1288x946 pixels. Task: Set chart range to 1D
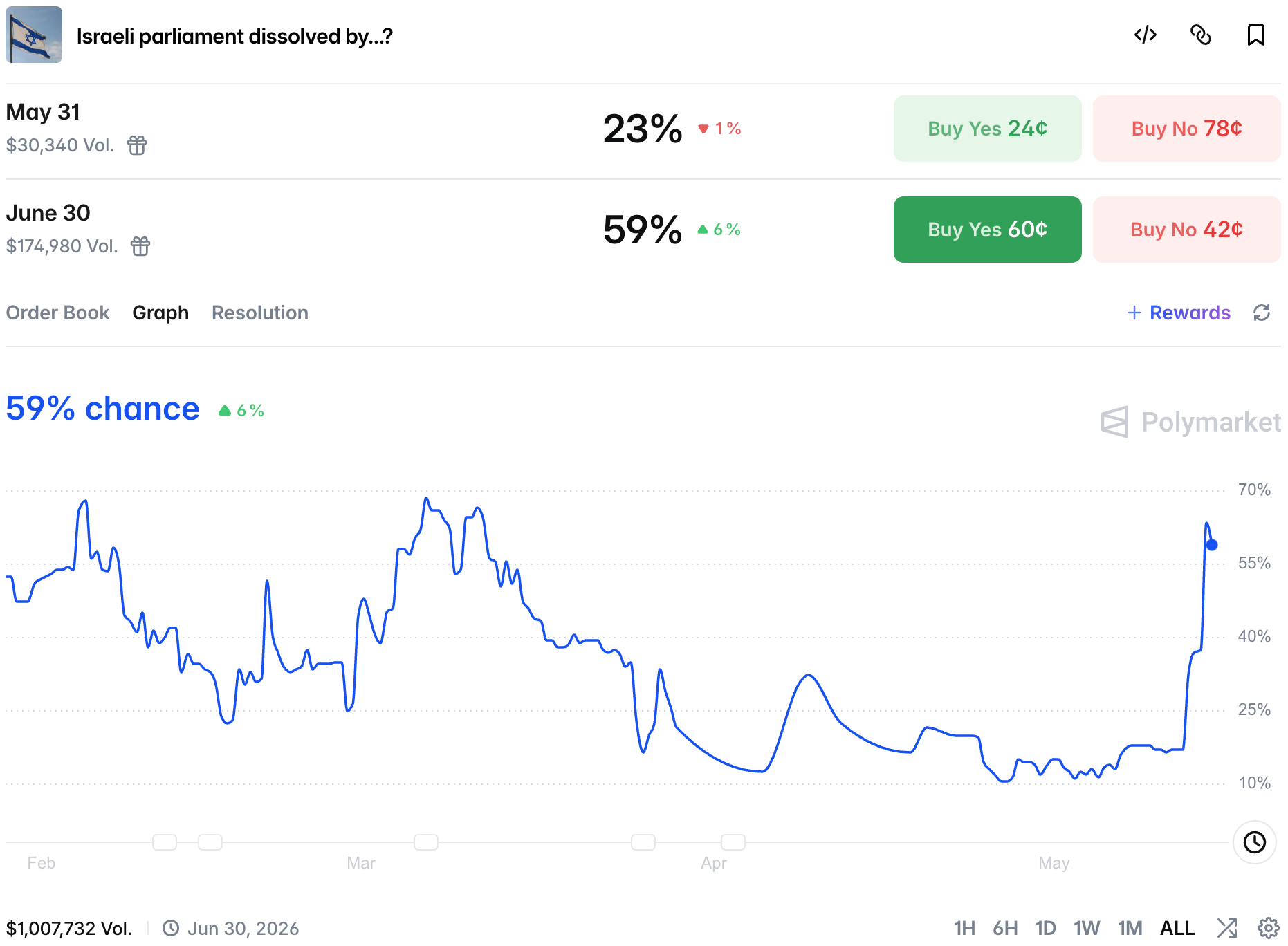pos(1045,928)
